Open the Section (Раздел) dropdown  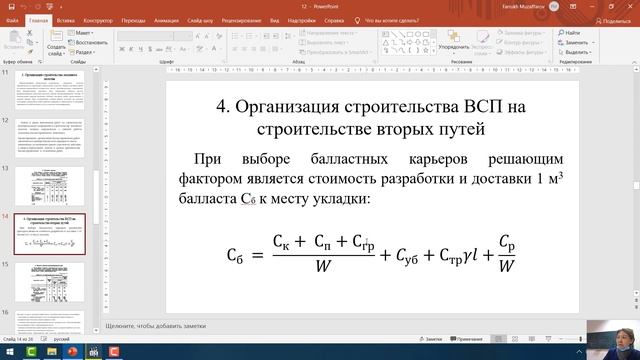click(82, 52)
